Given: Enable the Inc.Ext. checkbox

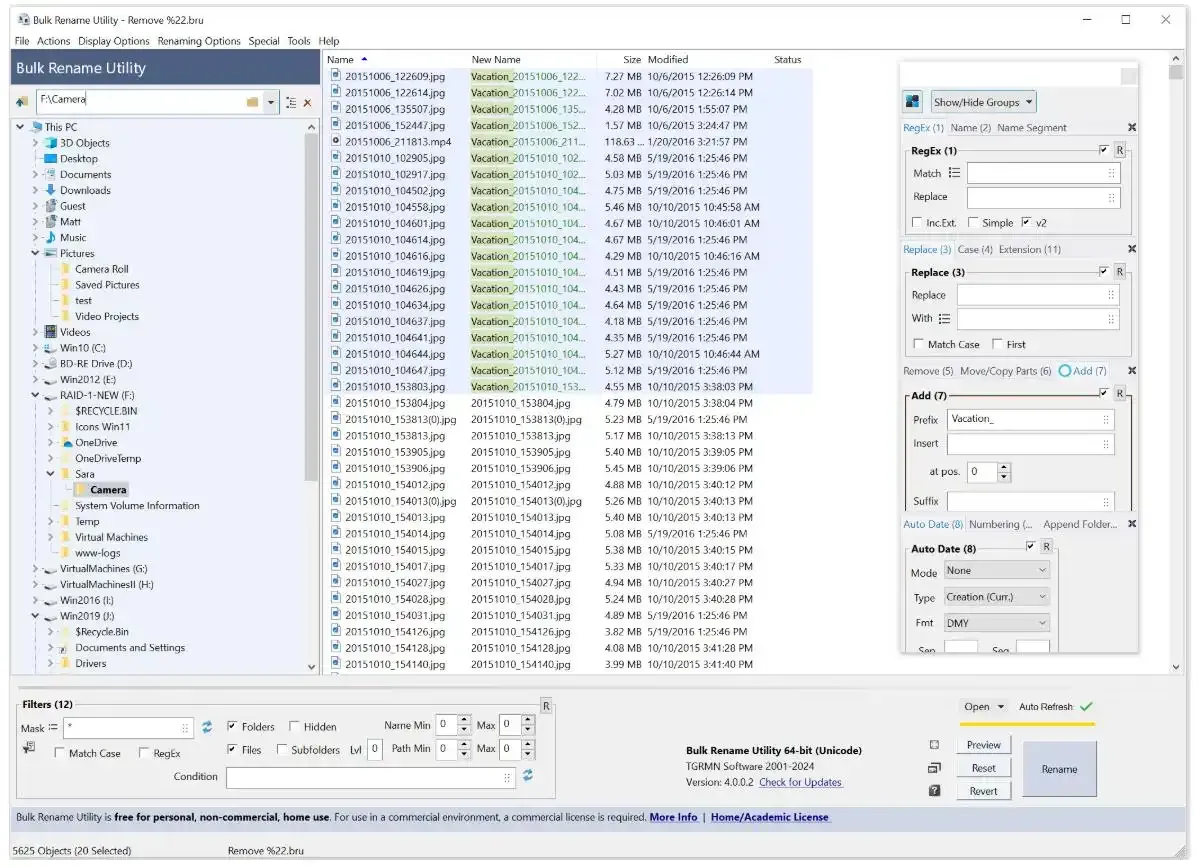Looking at the screenshot, I should click(x=917, y=222).
